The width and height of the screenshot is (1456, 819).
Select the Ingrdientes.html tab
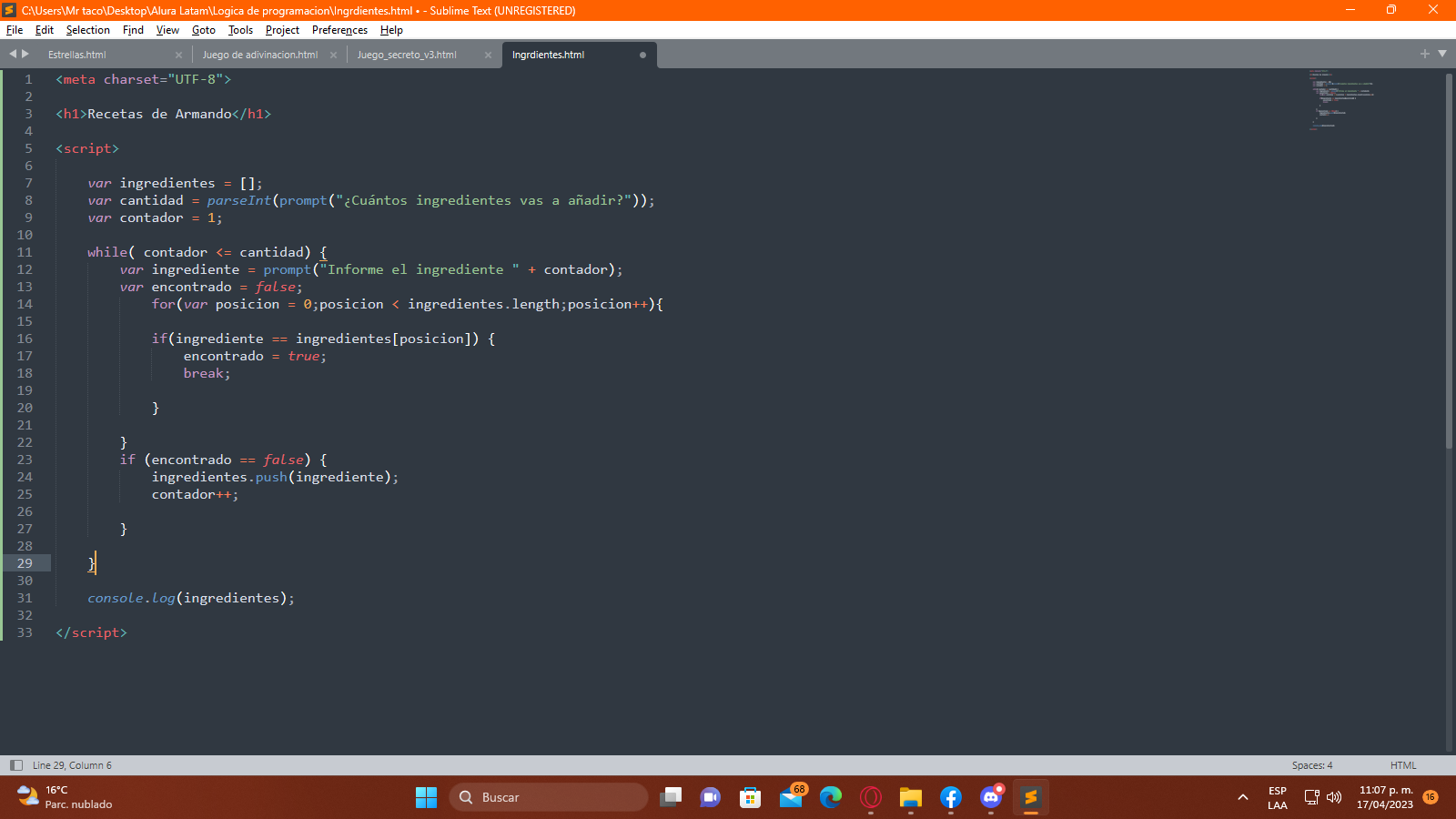tap(548, 55)
